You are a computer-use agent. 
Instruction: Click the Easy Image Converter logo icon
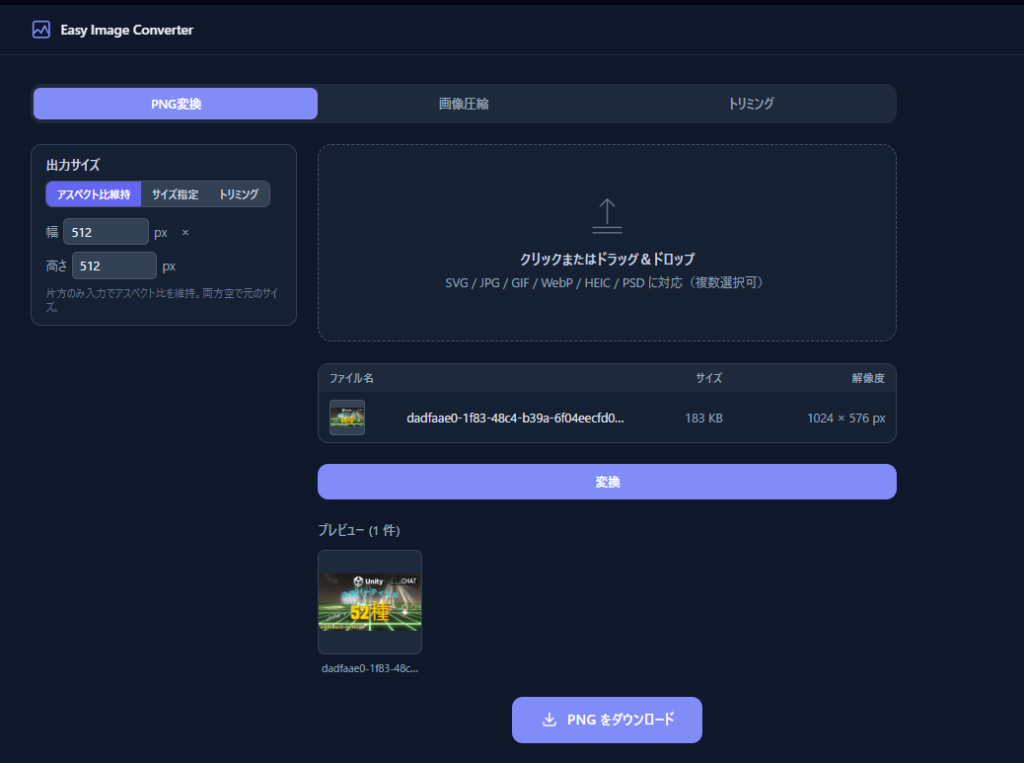coord(41,30)
